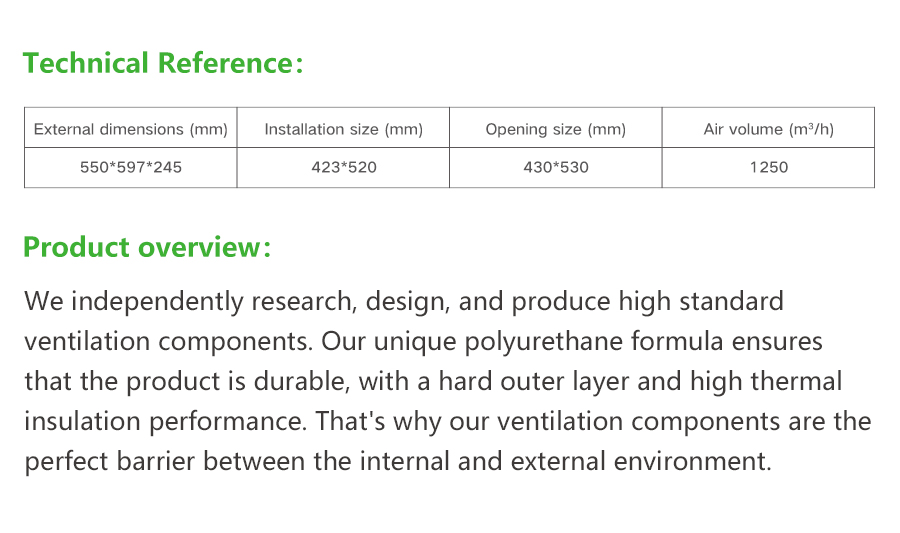
Task: Click the 1250 air volume value
Action: pos(769,168)
